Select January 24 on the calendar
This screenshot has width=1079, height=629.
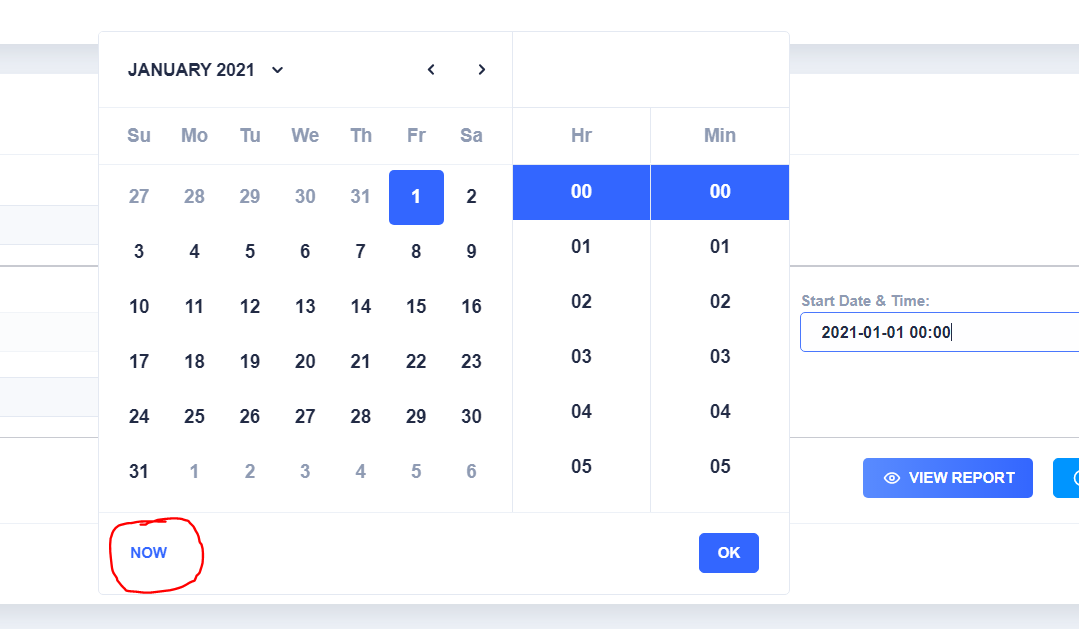(139, 416)
